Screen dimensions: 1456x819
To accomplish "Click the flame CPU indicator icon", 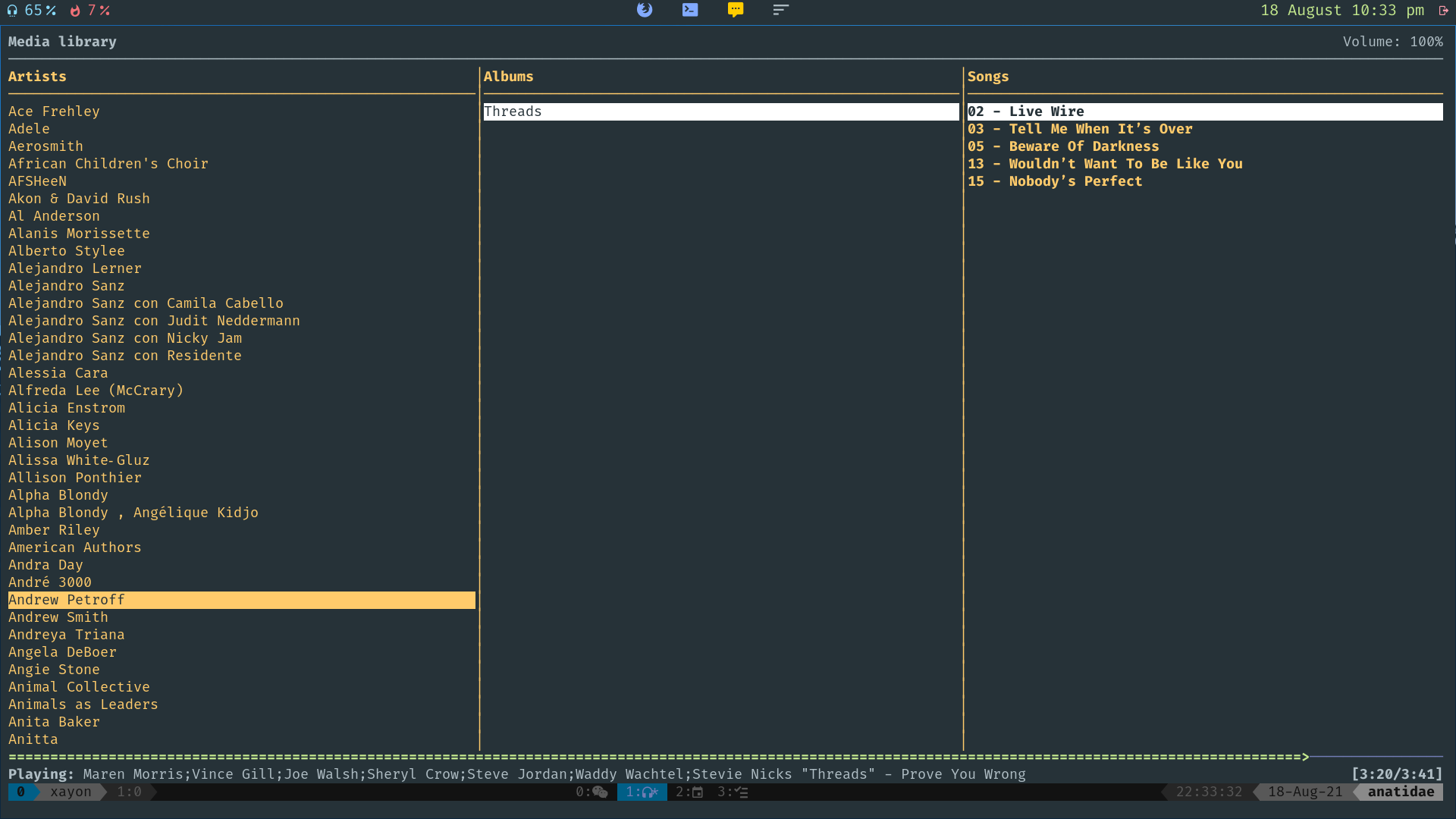I will tap(75, 11).
